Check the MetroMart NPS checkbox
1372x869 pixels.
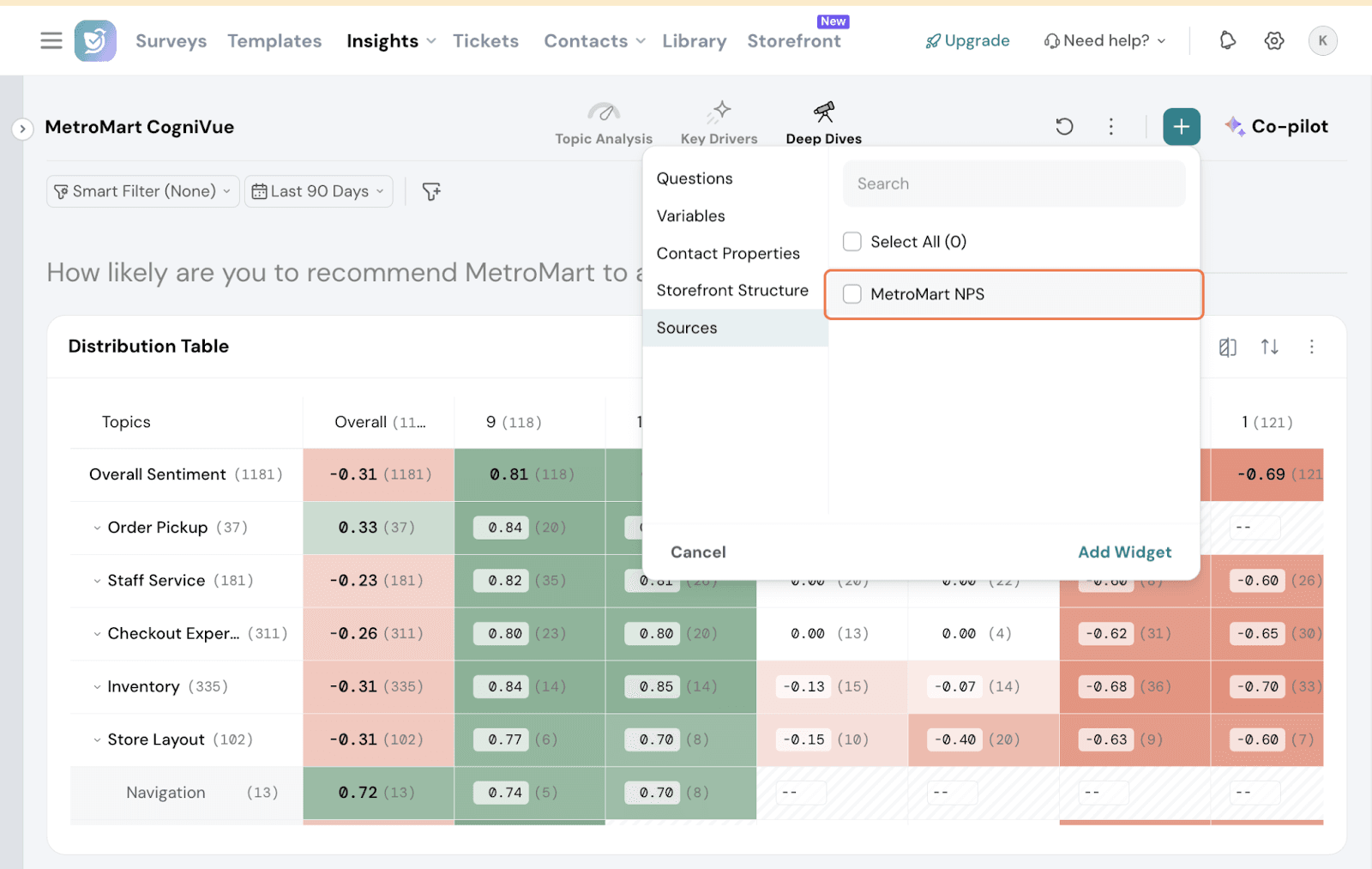(851, 294)
